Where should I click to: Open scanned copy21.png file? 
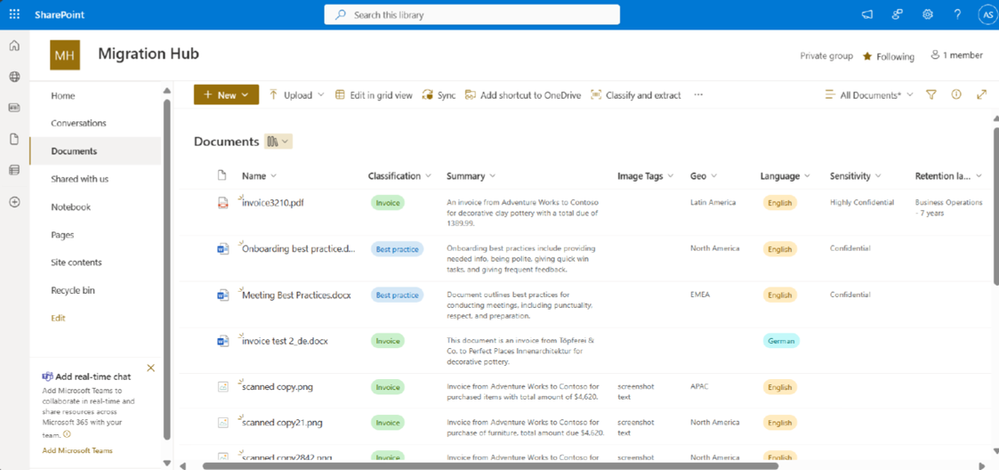point(282,423)
